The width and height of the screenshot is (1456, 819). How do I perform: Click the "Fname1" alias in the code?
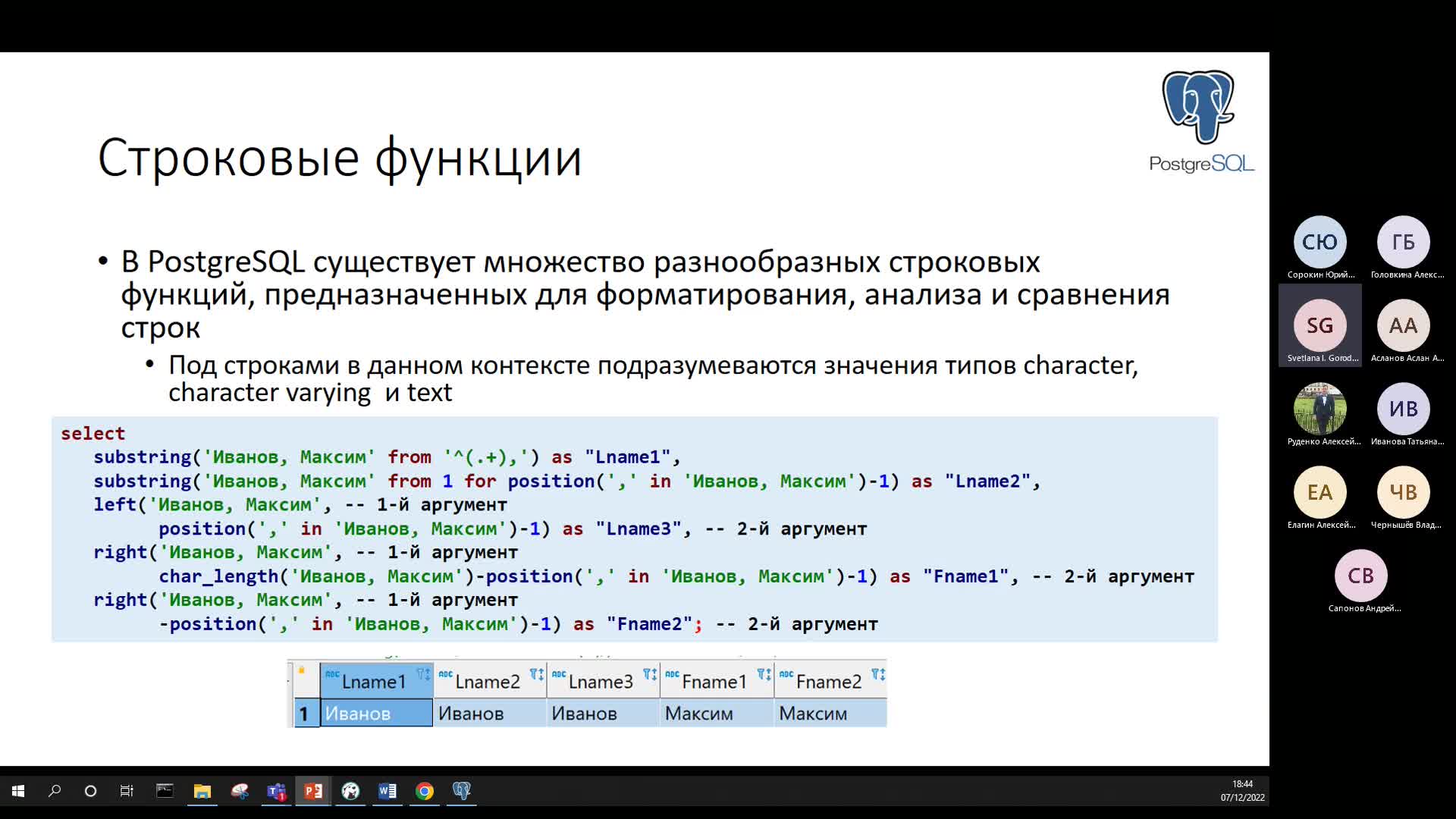[966, 576]
